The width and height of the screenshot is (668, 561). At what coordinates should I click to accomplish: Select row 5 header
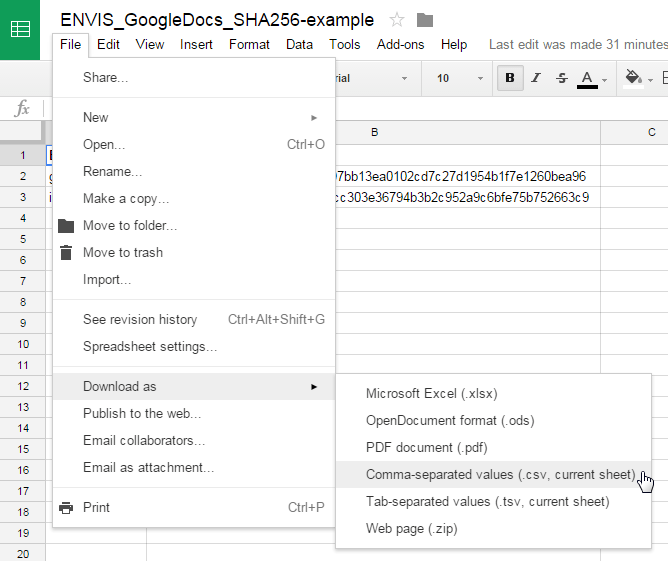[23, 239]
